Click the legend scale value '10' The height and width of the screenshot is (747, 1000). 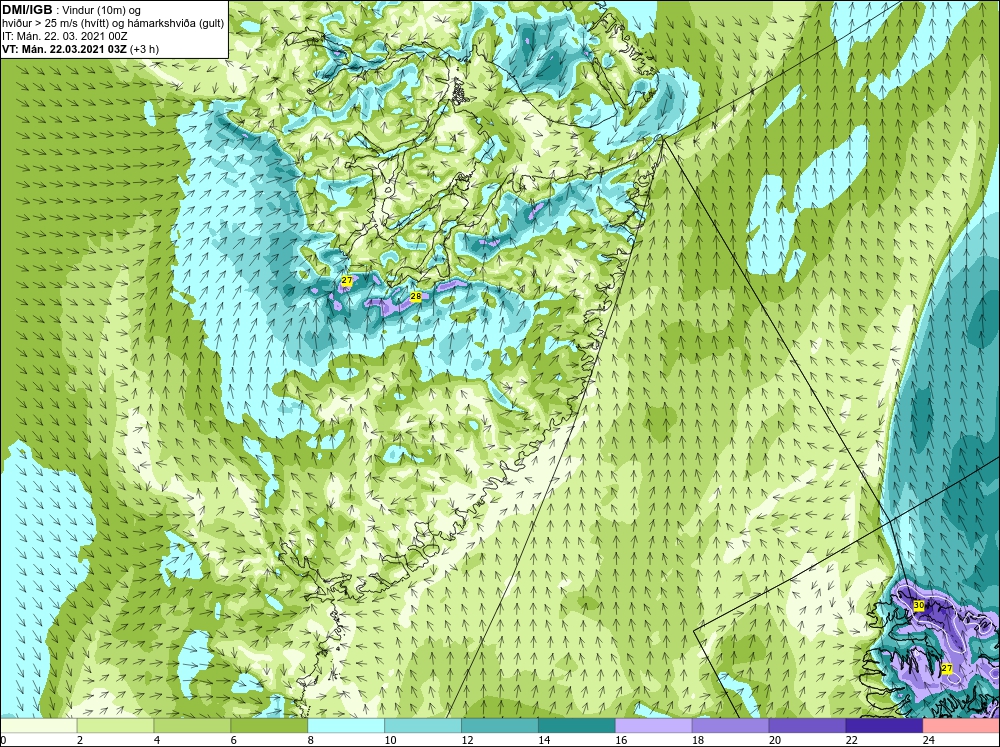click(390, 740)
